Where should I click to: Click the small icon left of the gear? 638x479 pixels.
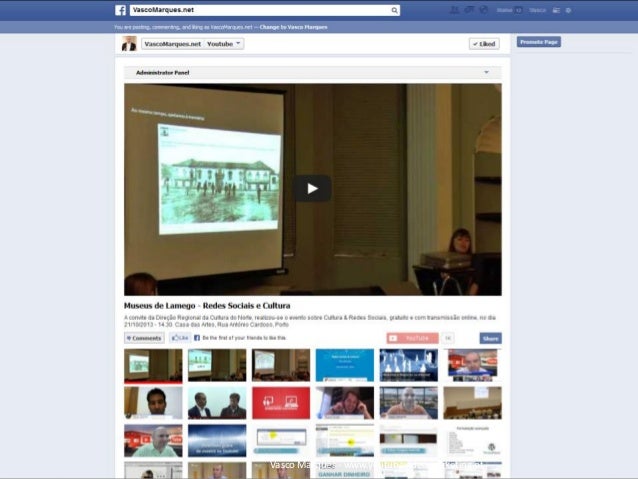point(556,11)
